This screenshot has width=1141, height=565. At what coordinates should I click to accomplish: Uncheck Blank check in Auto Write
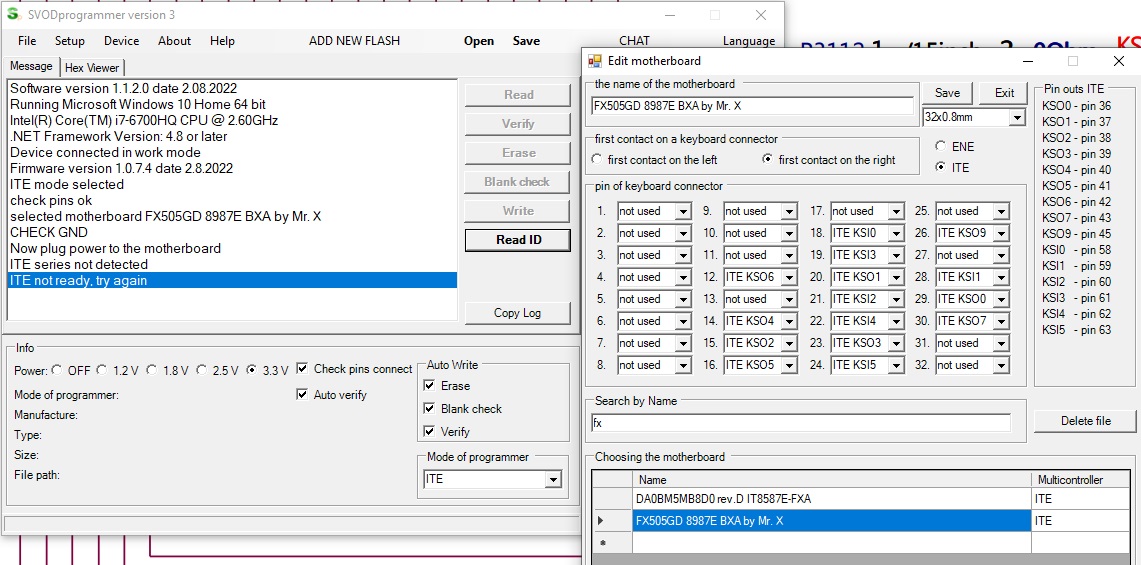click(x=430, y=409)
